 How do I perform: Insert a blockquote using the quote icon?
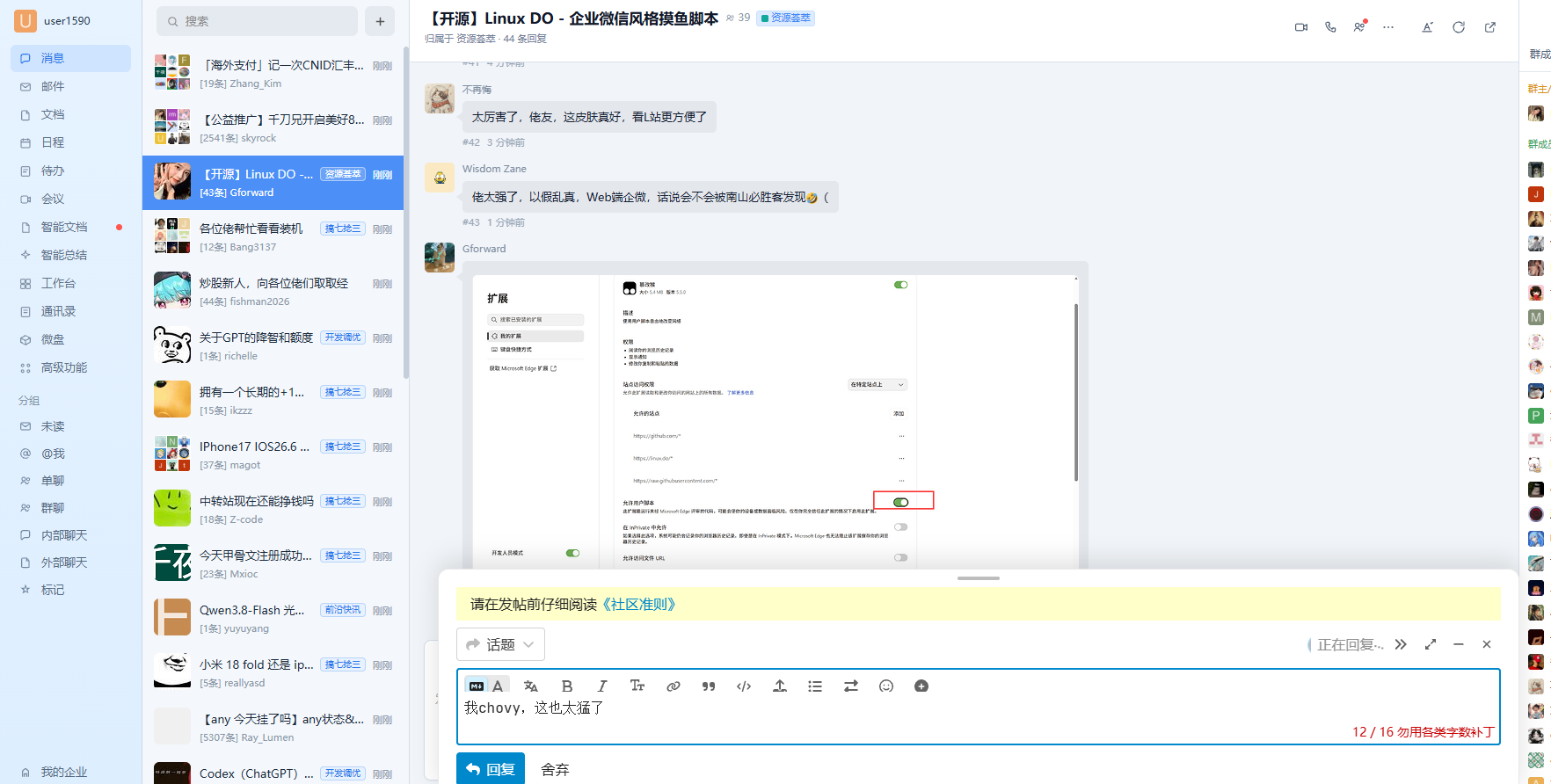coord(709,686)
